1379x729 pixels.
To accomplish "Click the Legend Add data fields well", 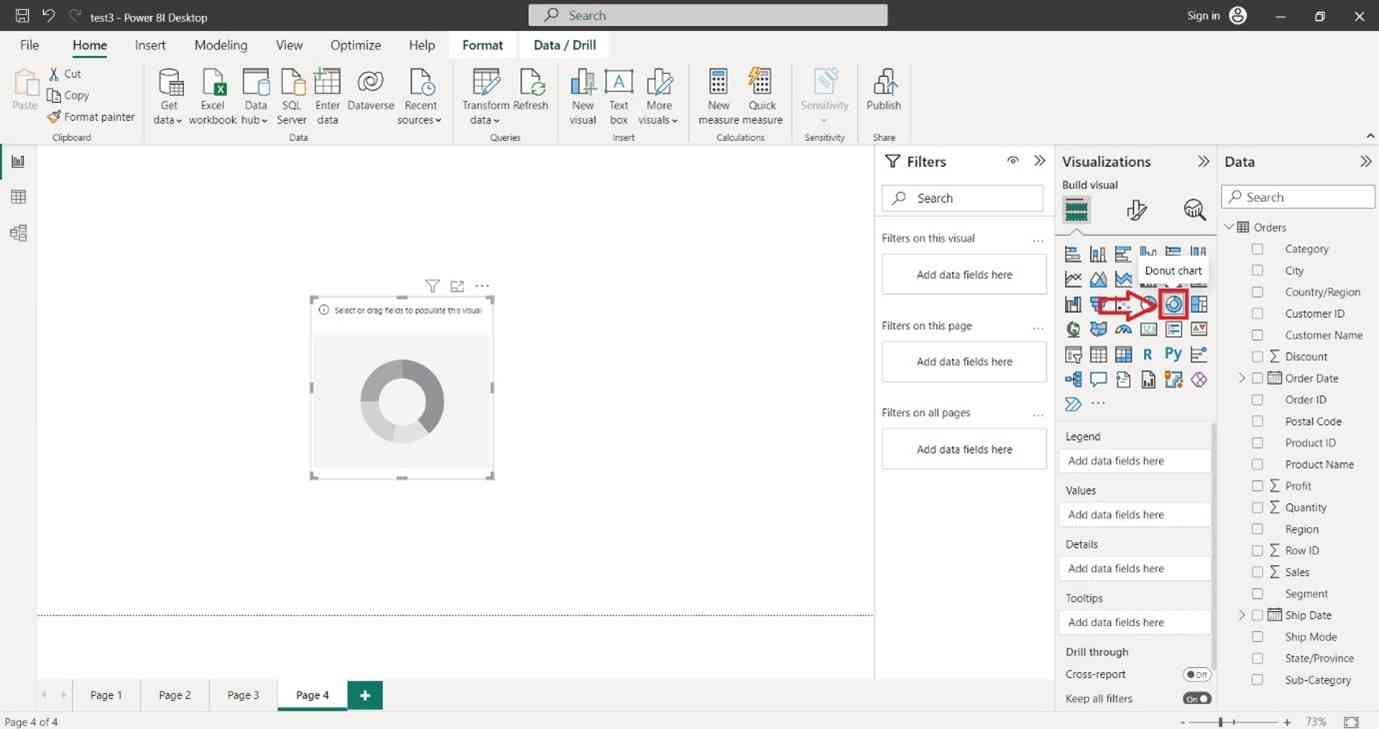I will [1134, 461].
